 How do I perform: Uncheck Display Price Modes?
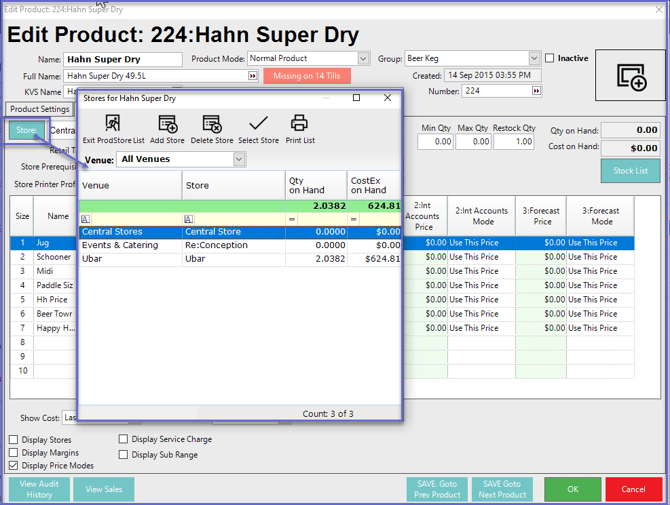[14, 466]
